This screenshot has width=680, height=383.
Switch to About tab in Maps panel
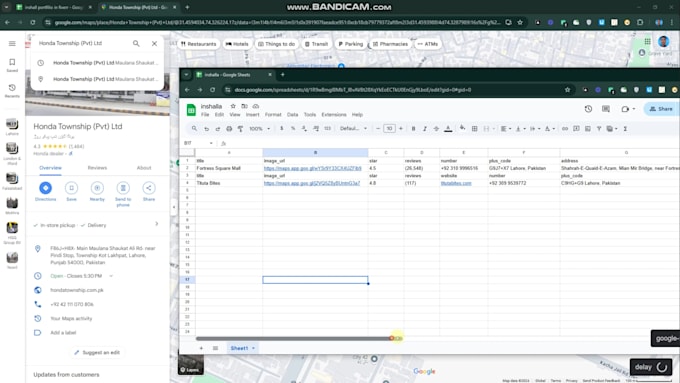pyautogui.click(x=144, y=168)
